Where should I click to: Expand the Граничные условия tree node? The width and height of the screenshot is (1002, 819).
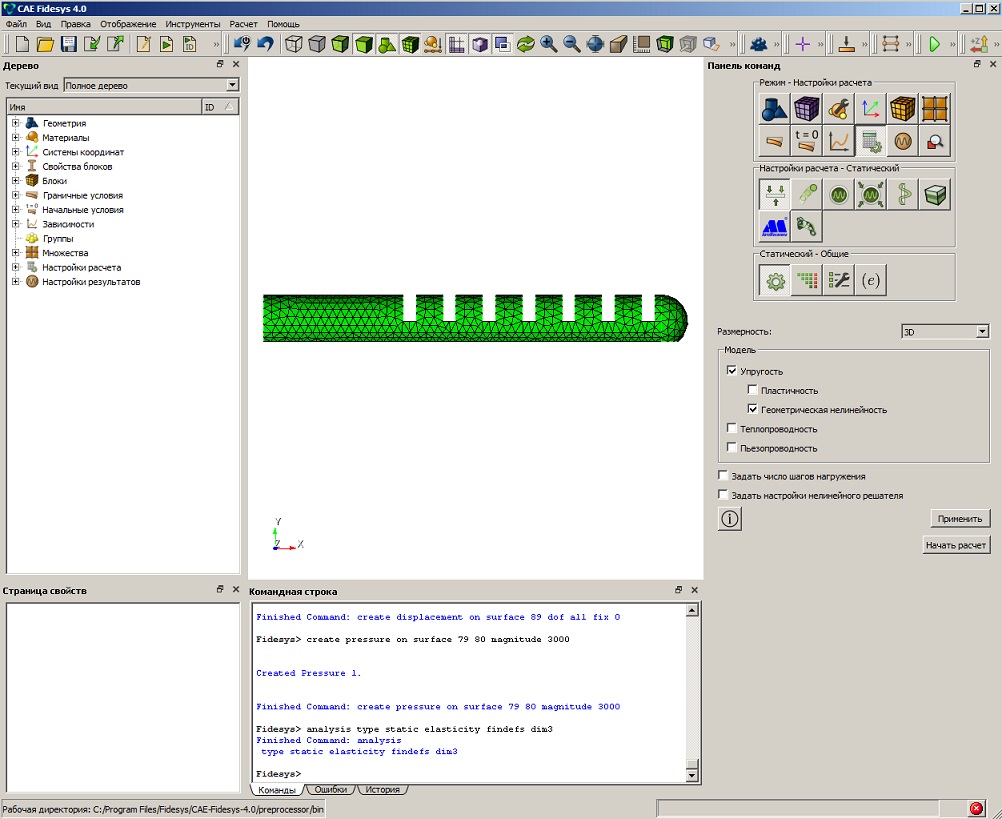16,195
